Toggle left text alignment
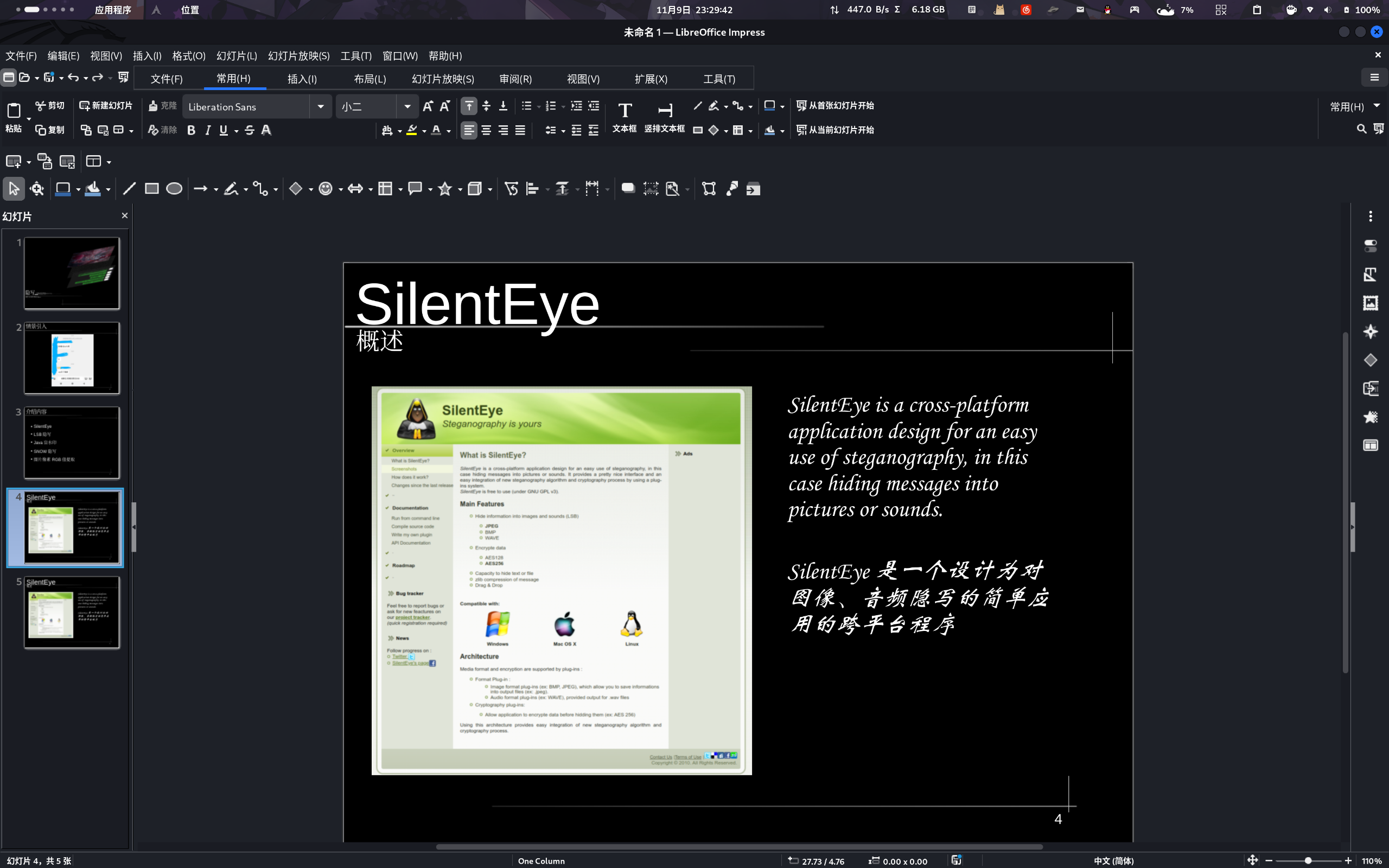The width and height of the screenshot is (1389, 868). tap(469, 130)
